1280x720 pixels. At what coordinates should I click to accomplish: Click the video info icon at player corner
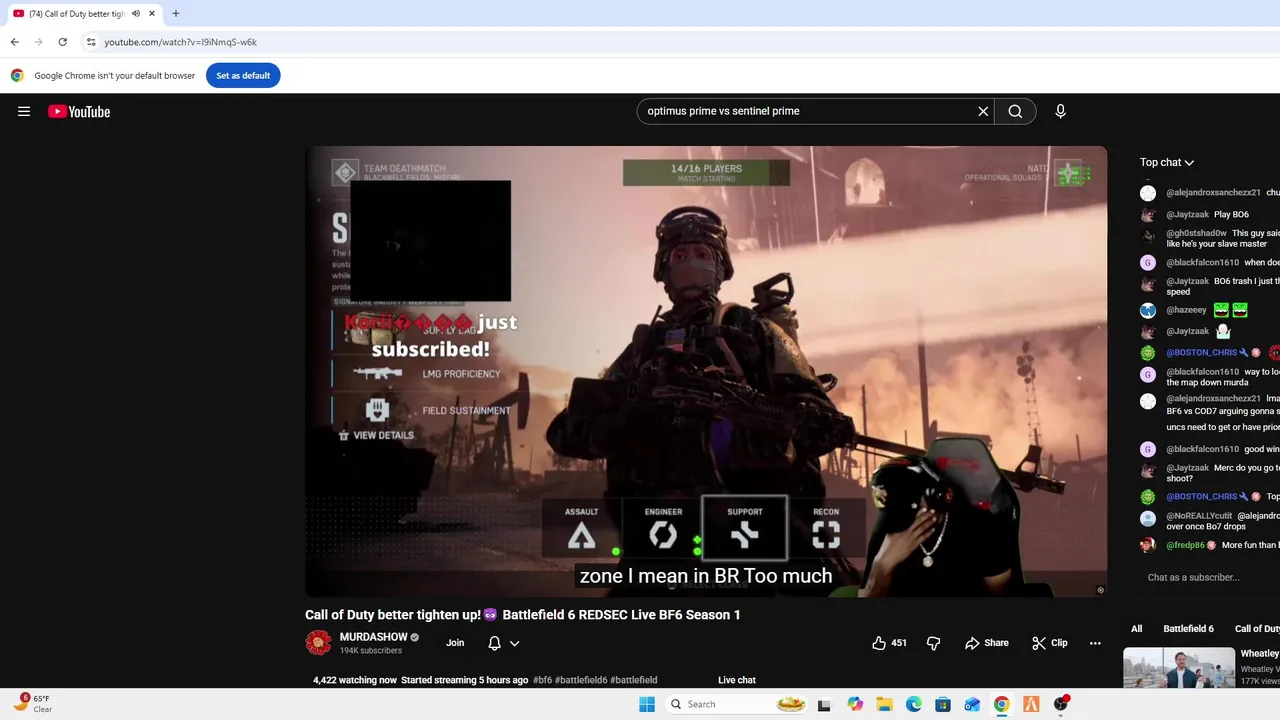[x=1100, y=590]
